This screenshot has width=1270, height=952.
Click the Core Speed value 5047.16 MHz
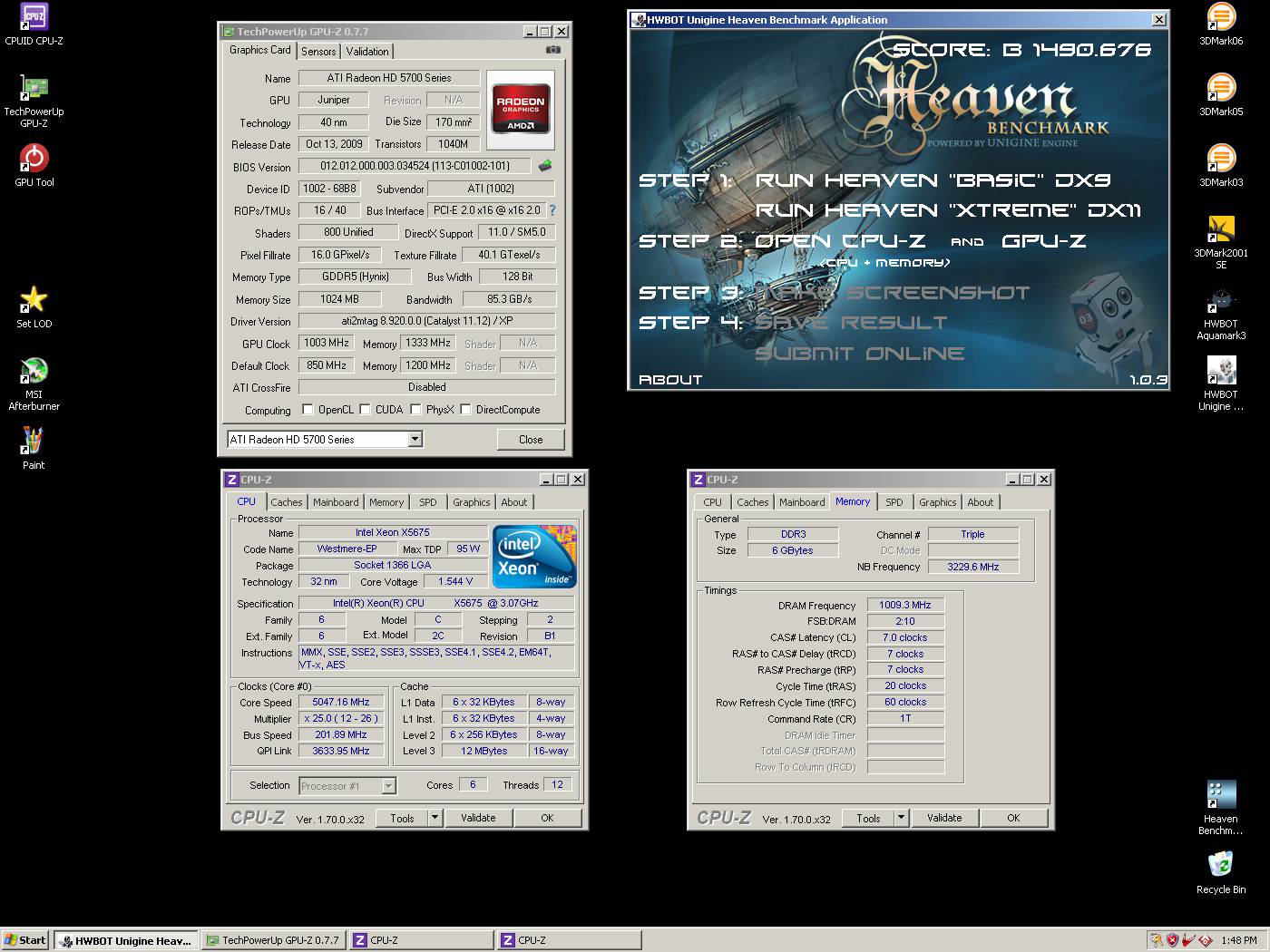(341, 702)
